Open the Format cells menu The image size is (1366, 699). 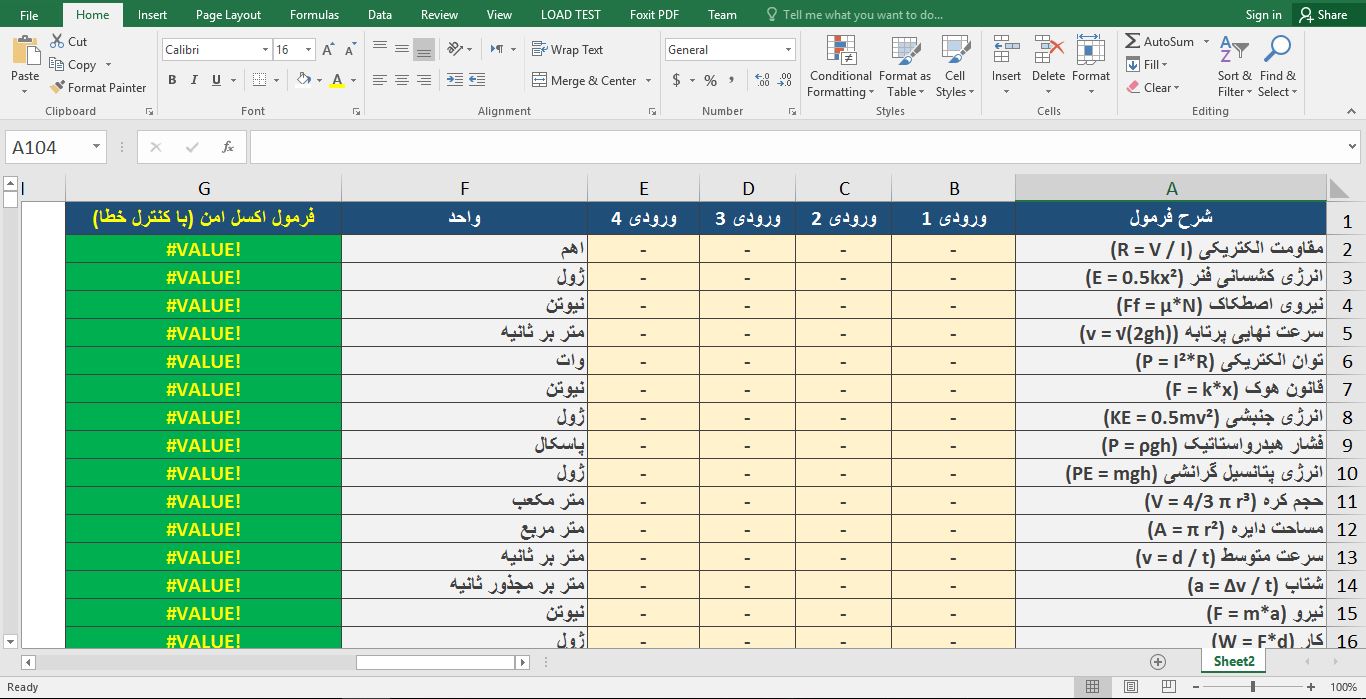coord(1091,66)
